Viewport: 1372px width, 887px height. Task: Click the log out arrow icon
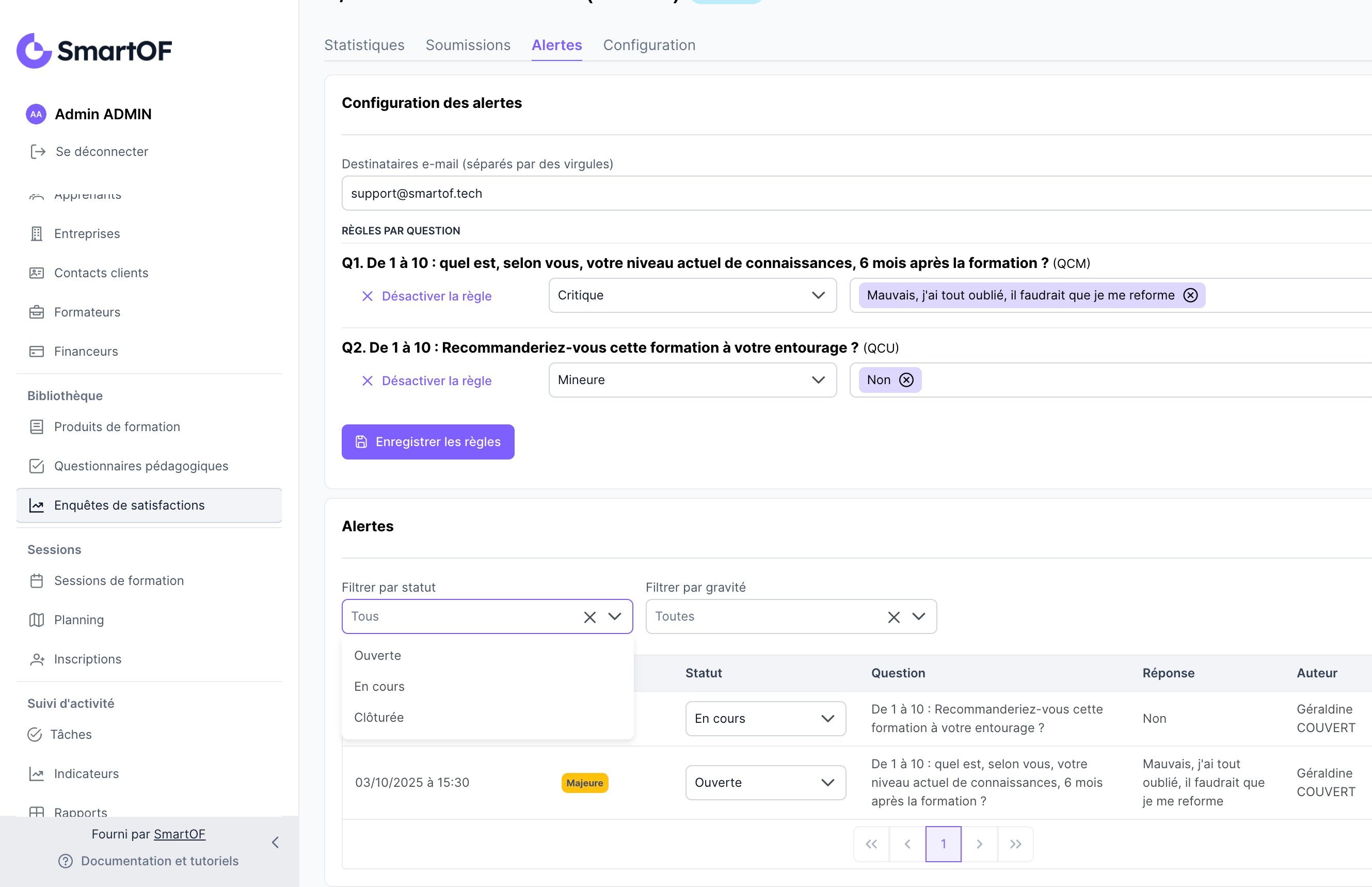38,151
